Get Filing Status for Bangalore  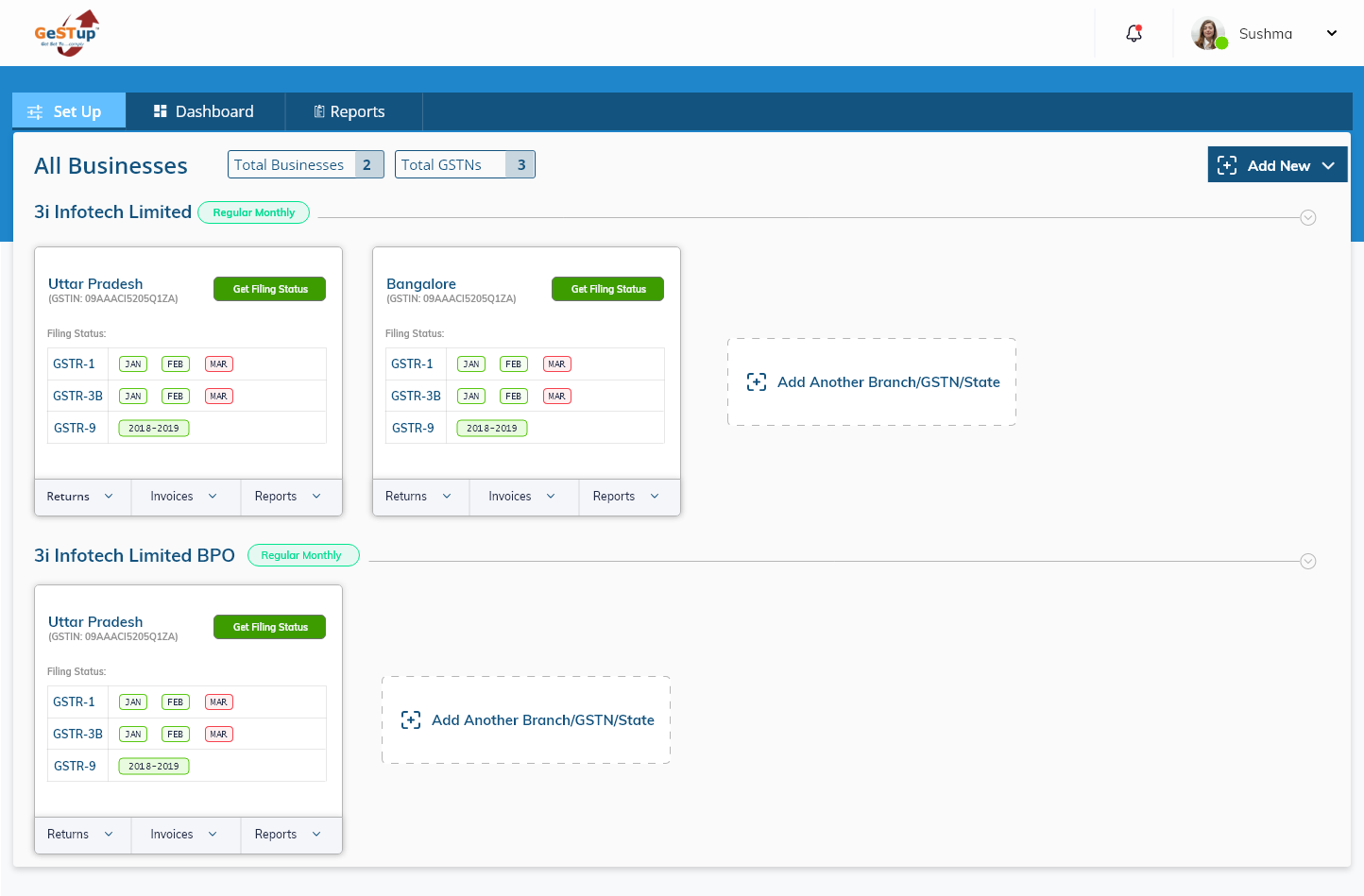pos(607,289)
